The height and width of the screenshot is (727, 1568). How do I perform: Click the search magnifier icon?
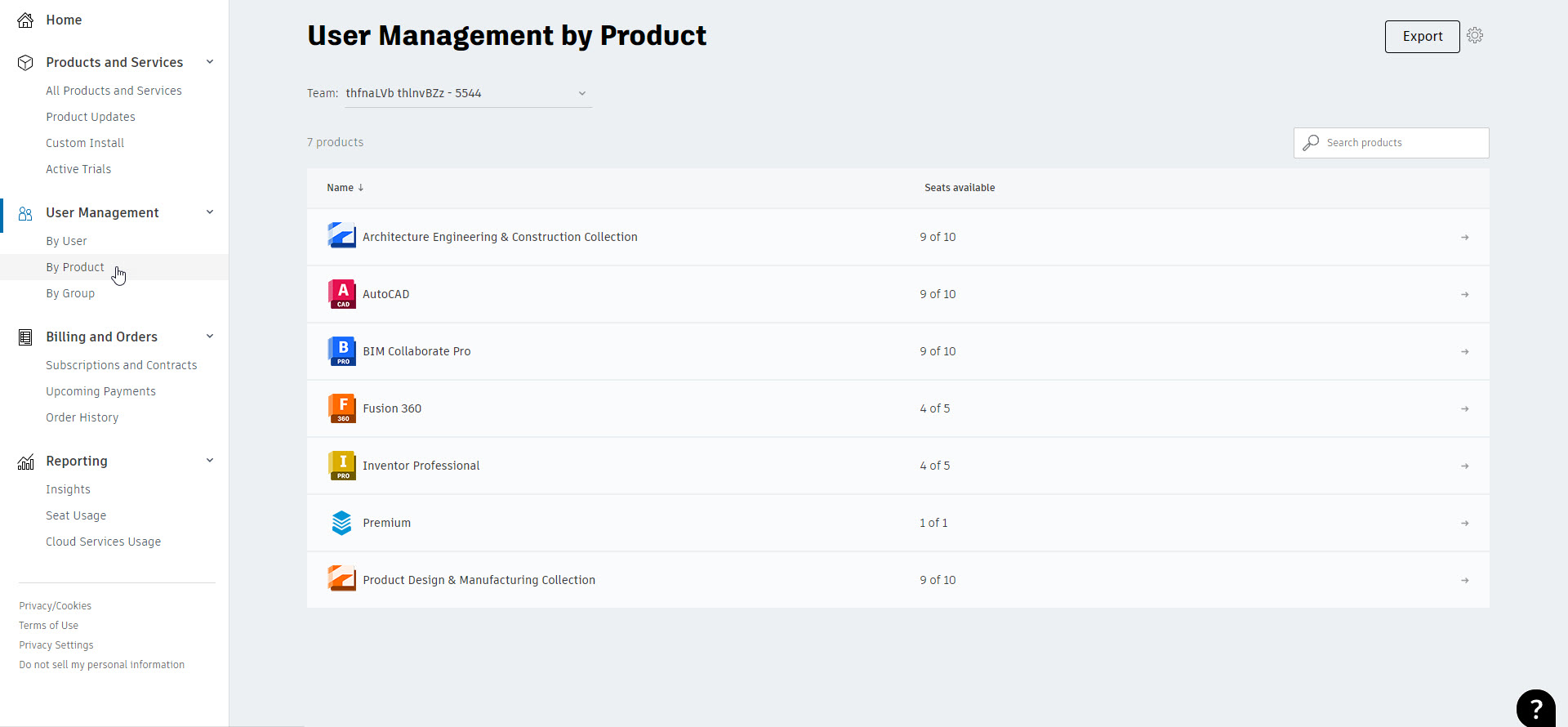tap(1311, 143)
